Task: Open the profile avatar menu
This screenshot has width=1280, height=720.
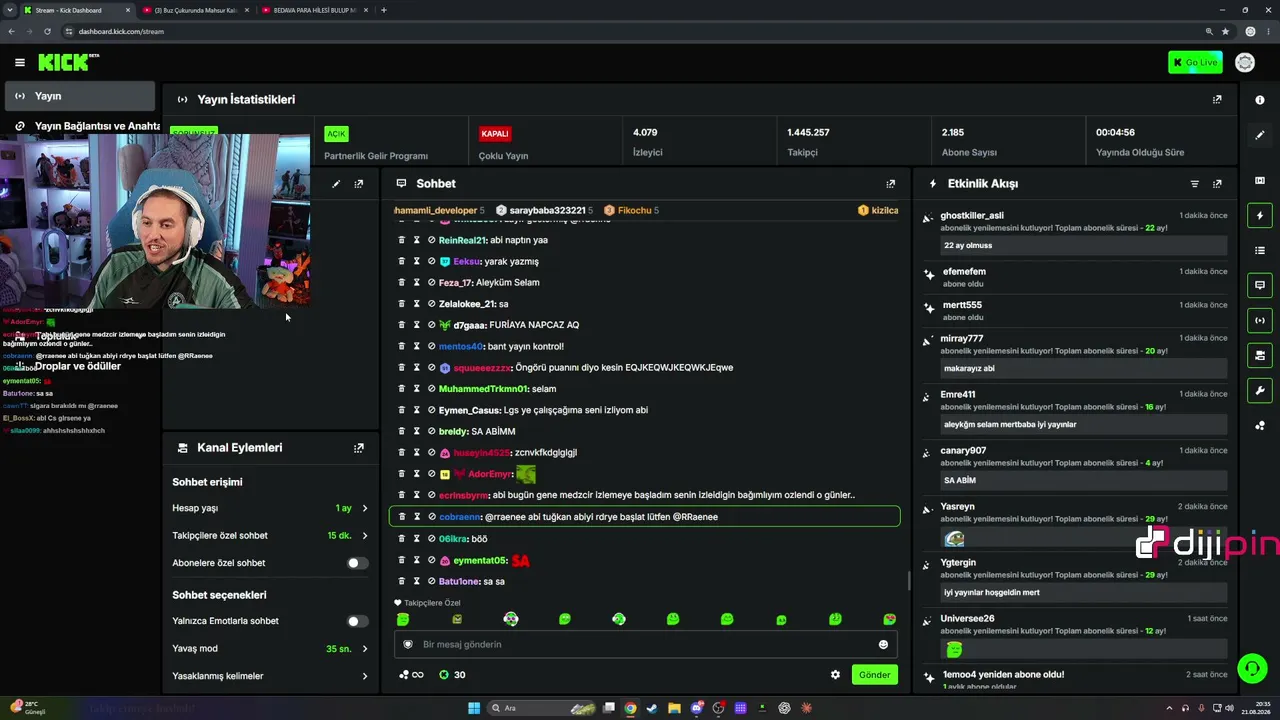Action: pyautogui.click(x=1245, y=63)
